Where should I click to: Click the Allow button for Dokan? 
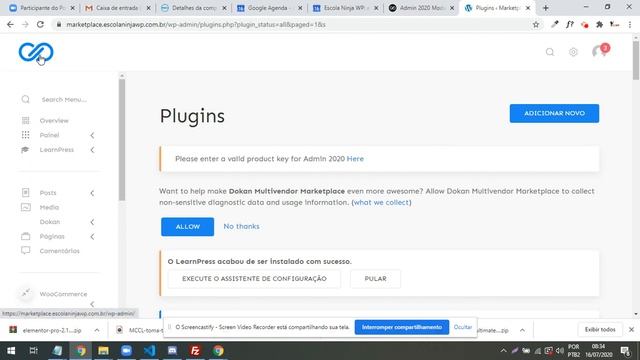tap(187, 227)
